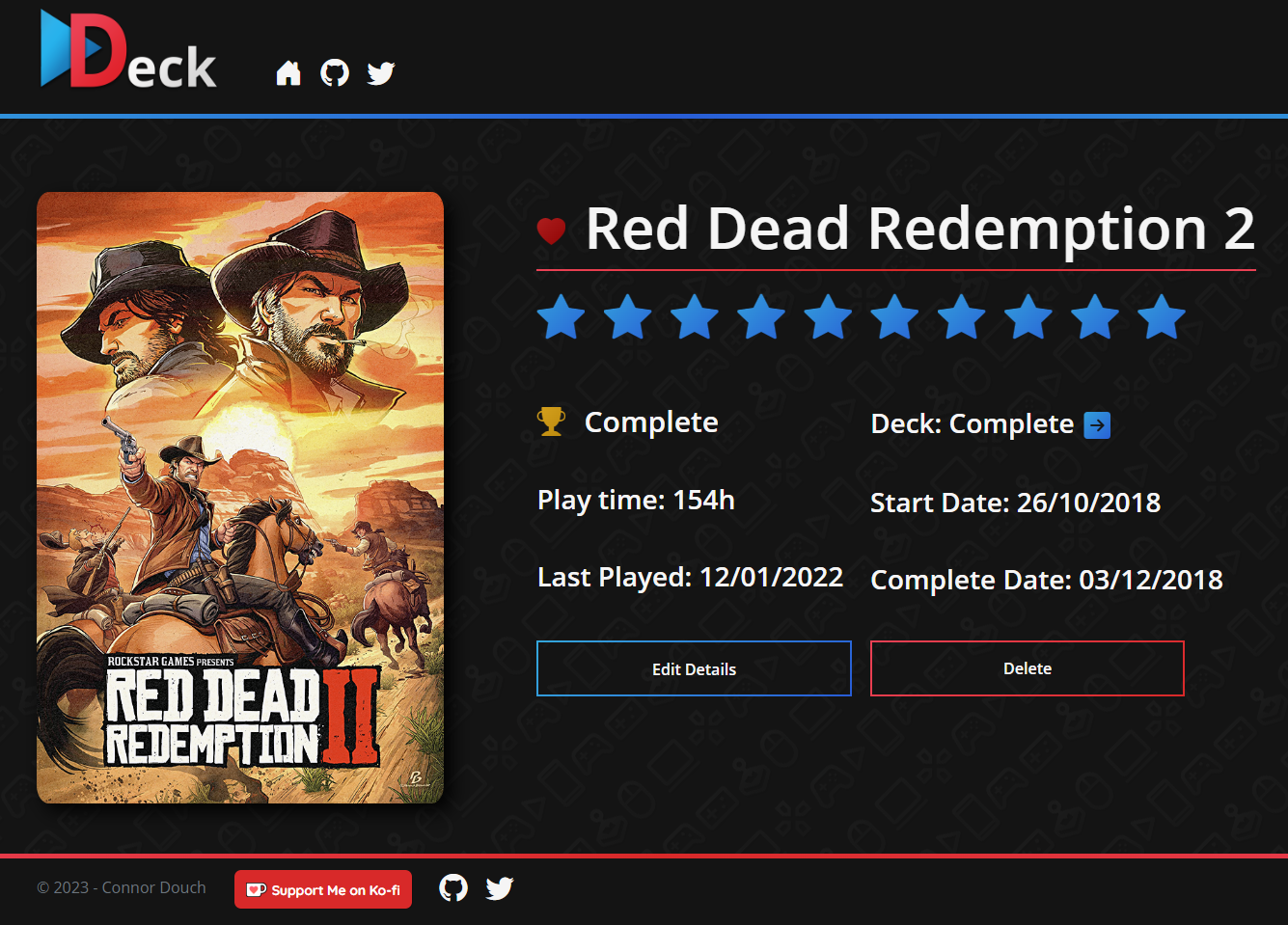This screenshot has height=925, width=1288.
Task: Open the Home page icon in navbar
Action: pyautogui.click(x=288, y=72)
